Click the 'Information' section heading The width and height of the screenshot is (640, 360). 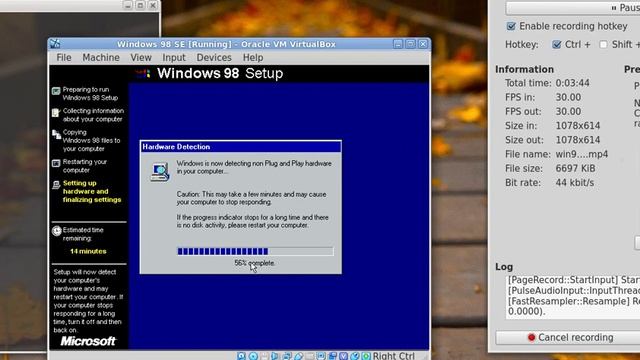524,69
